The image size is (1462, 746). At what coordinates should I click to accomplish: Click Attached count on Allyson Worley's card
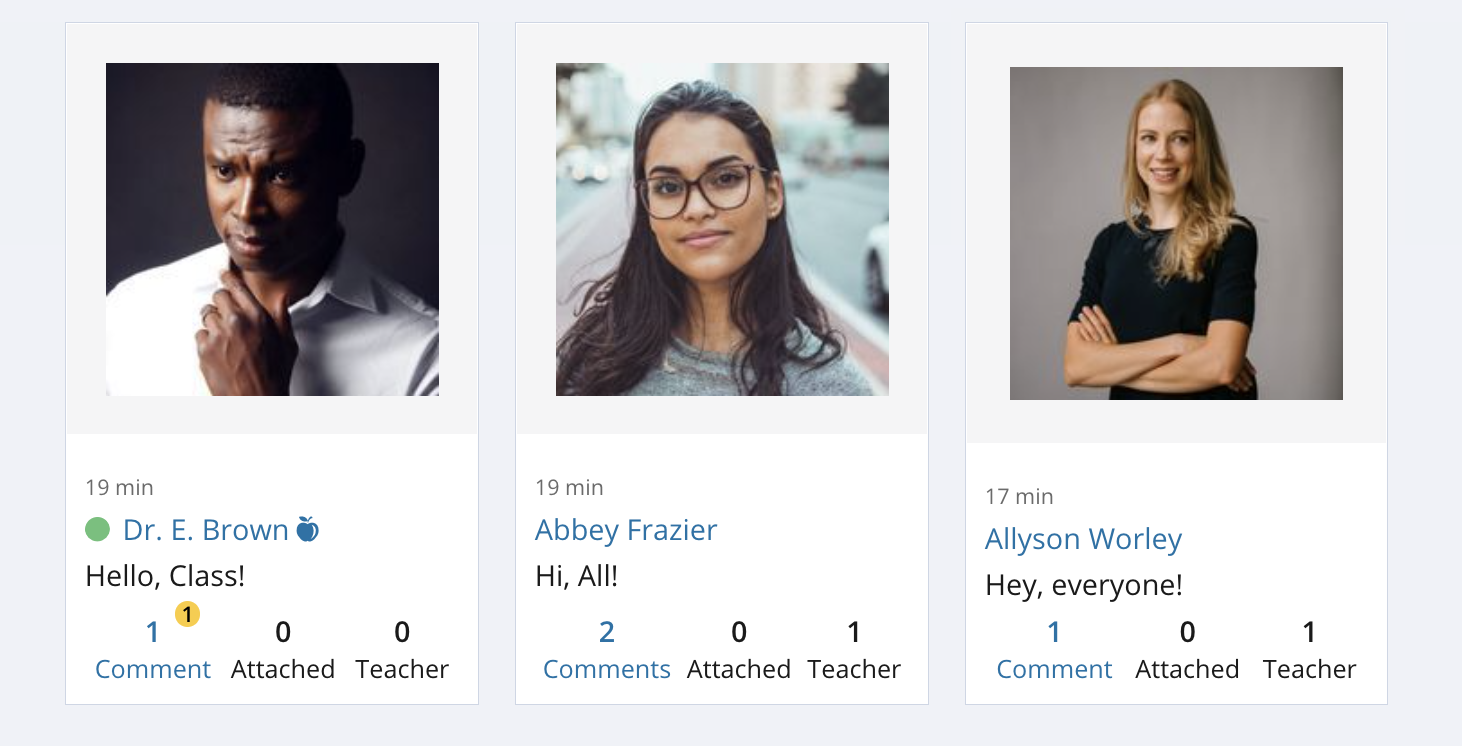[x=1187, y=651]
